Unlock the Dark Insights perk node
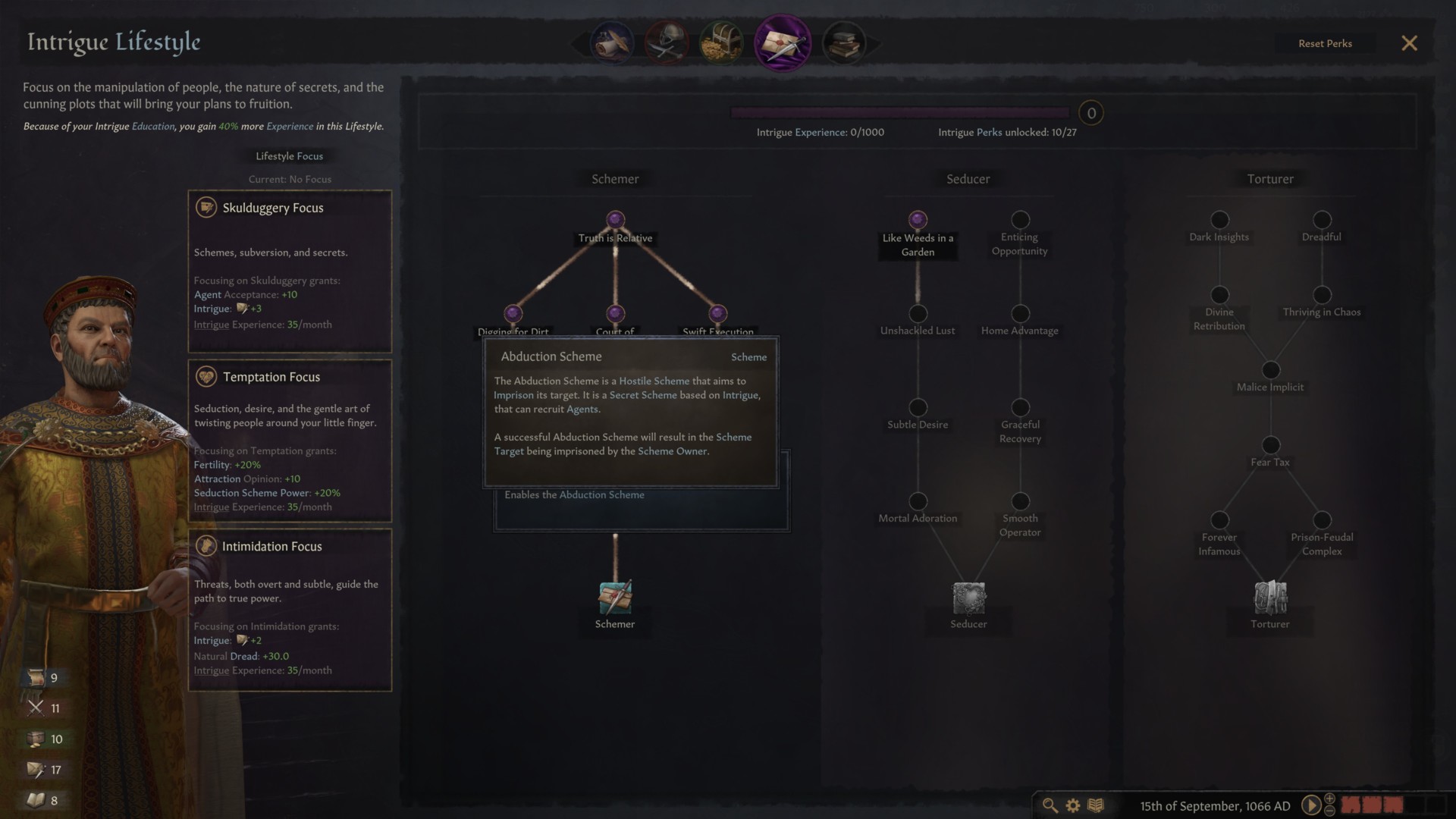Viewport: 1456px width, 819px height. [x=1219, y=220]
